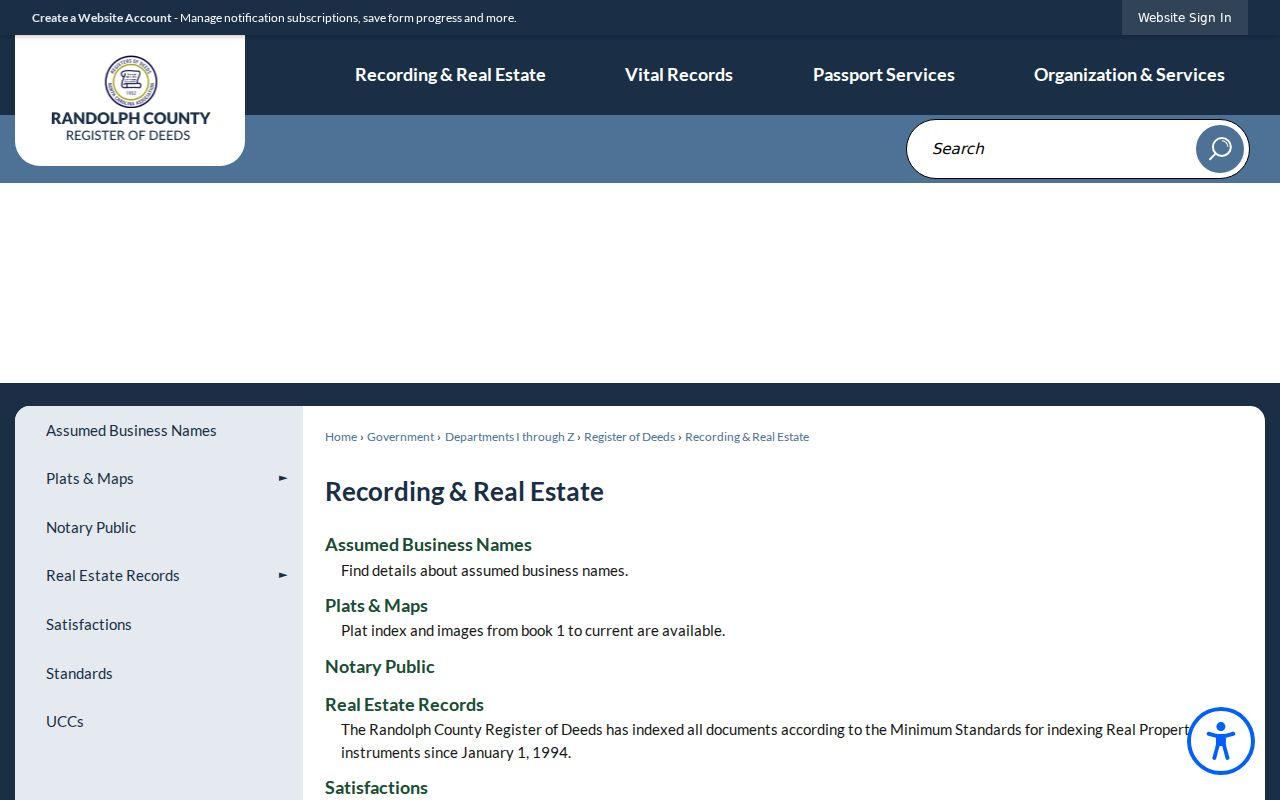Click text 'Plat index and images from book 1'

453,631
